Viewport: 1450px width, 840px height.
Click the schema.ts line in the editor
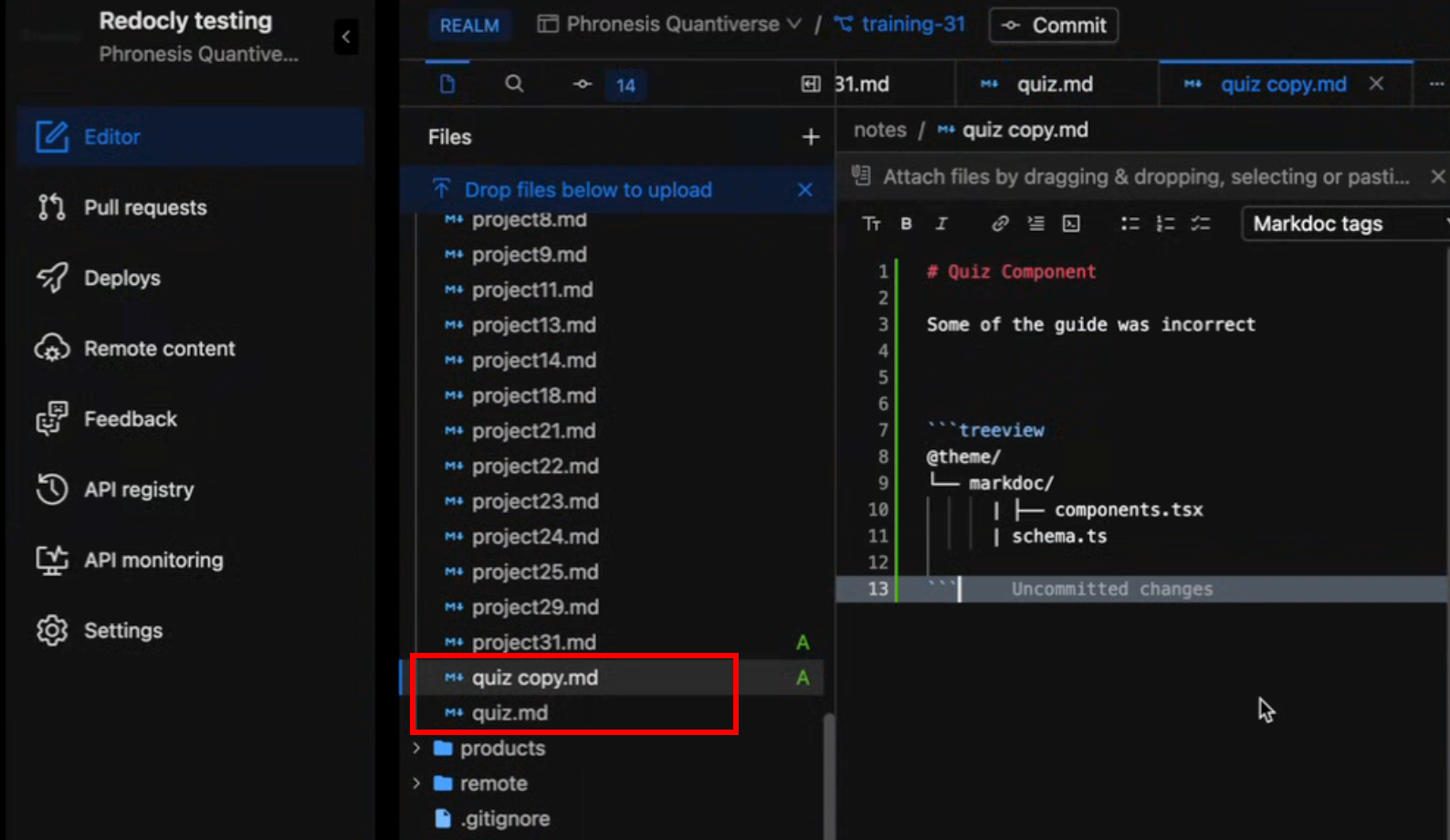coord(1059,536)
